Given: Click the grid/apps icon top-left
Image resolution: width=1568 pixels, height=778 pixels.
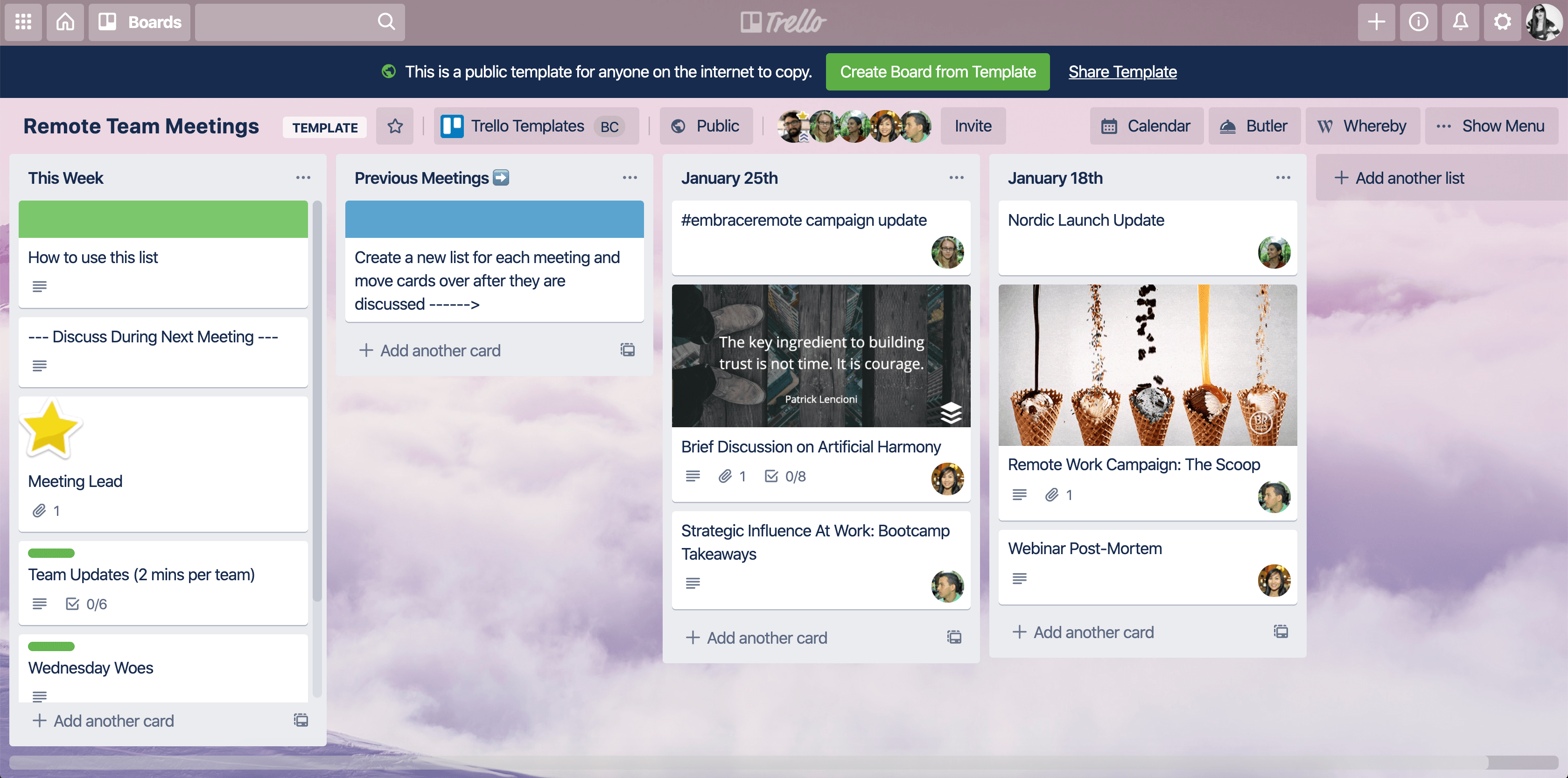Looking at the screenshot, I should click(23, 22).
